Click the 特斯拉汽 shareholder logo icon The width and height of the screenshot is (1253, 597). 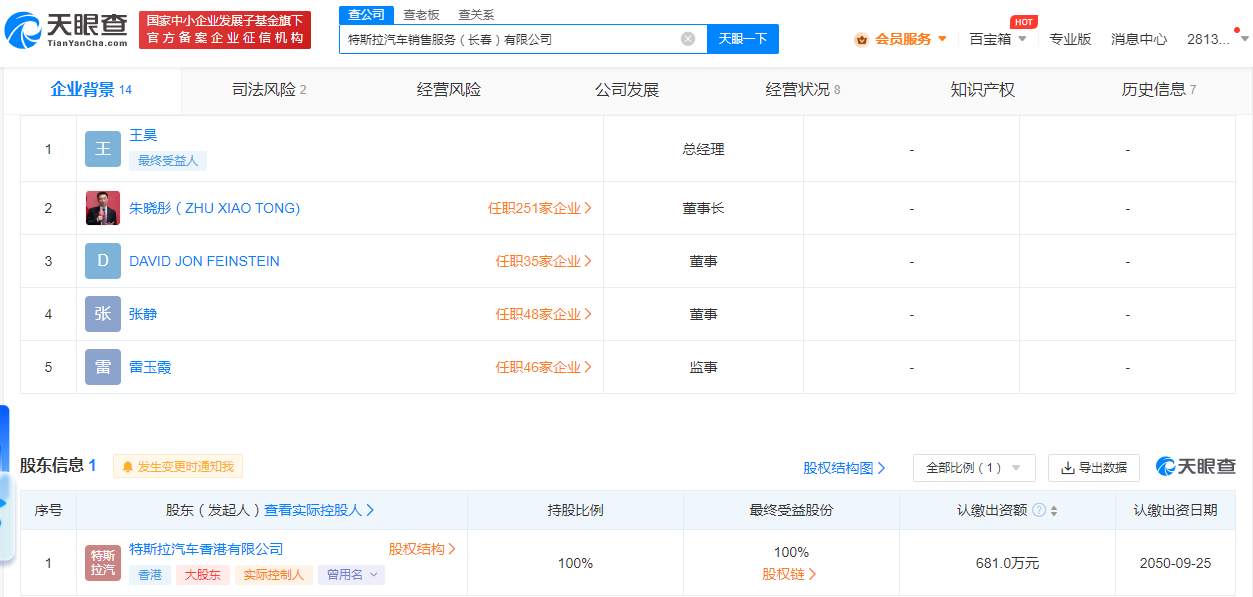103,563
